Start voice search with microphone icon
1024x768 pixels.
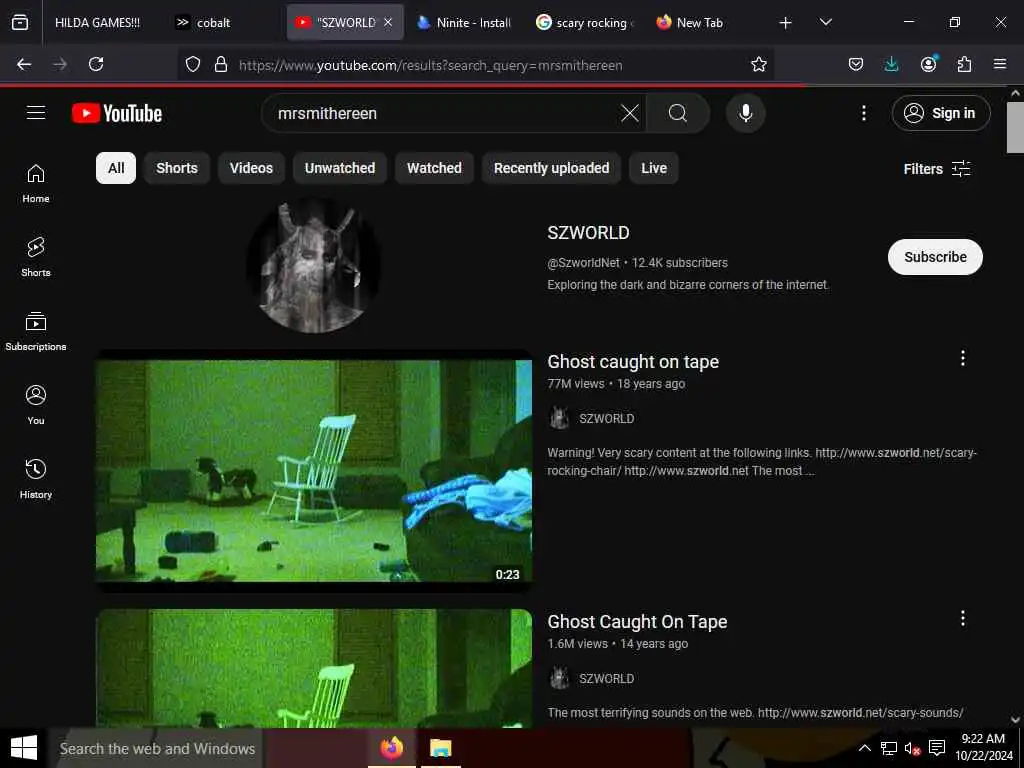(x=745, y=113)
